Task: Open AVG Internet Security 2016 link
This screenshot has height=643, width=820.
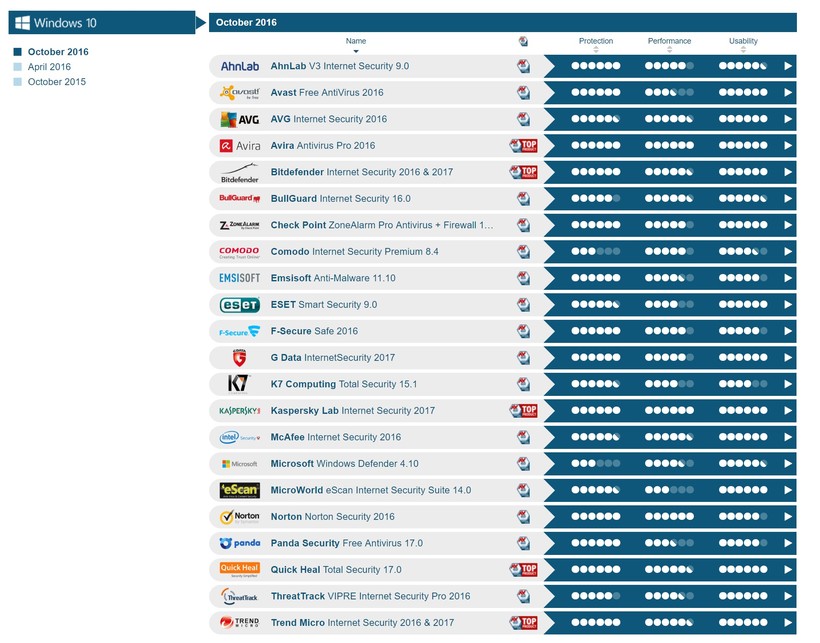Action: [x=329, y=119]
